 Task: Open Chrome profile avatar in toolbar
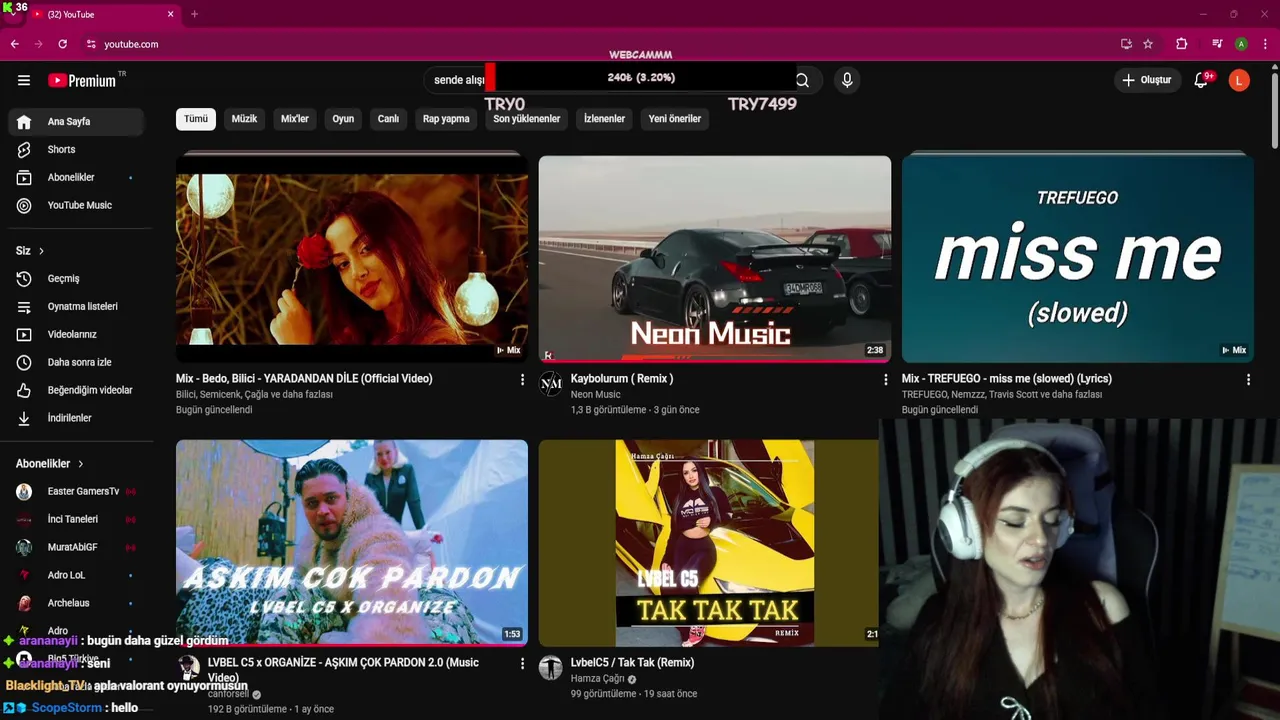click(x=1241, y=44)
